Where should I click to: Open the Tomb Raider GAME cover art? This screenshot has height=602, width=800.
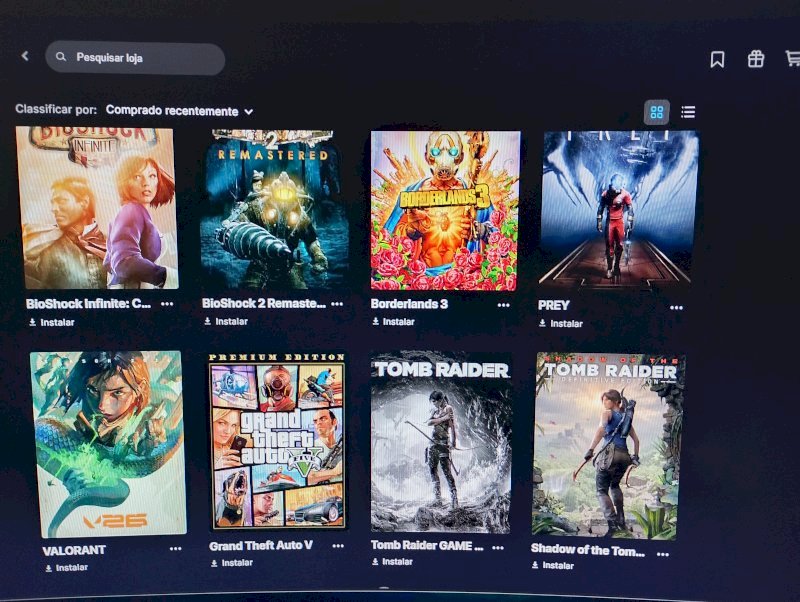pos(441,442)
